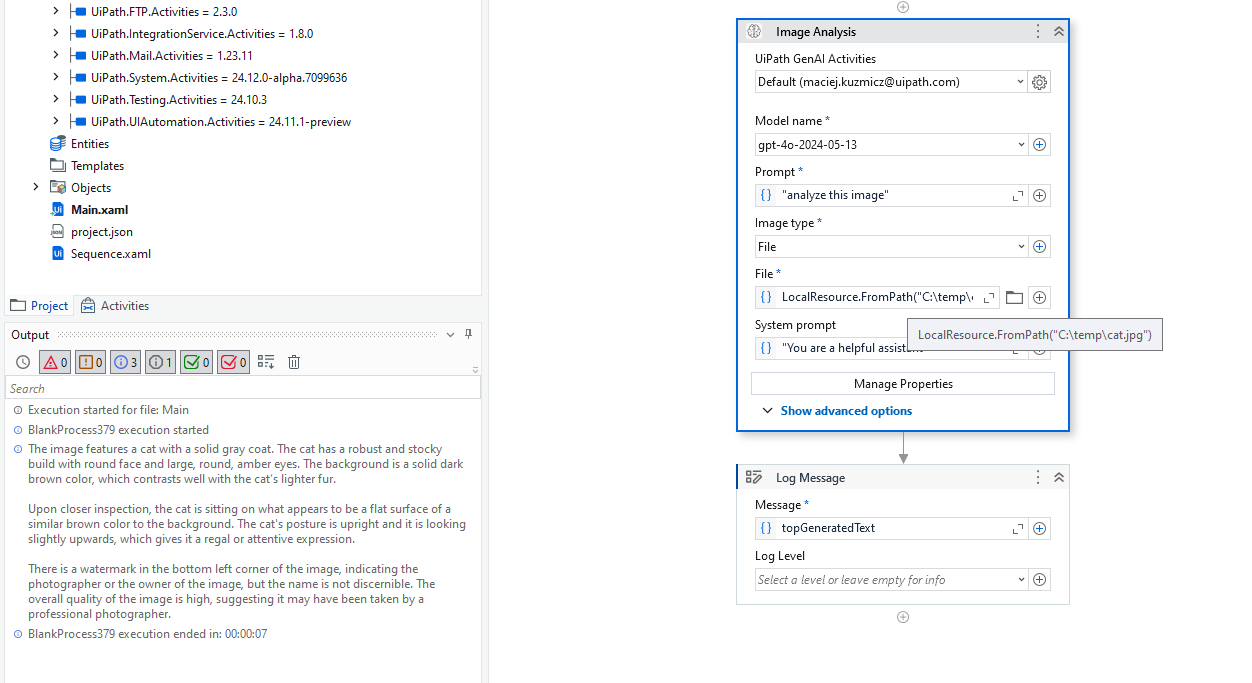Open the GenAI connection settings gear
The image size is (1252, 683).
(1039, 81)
